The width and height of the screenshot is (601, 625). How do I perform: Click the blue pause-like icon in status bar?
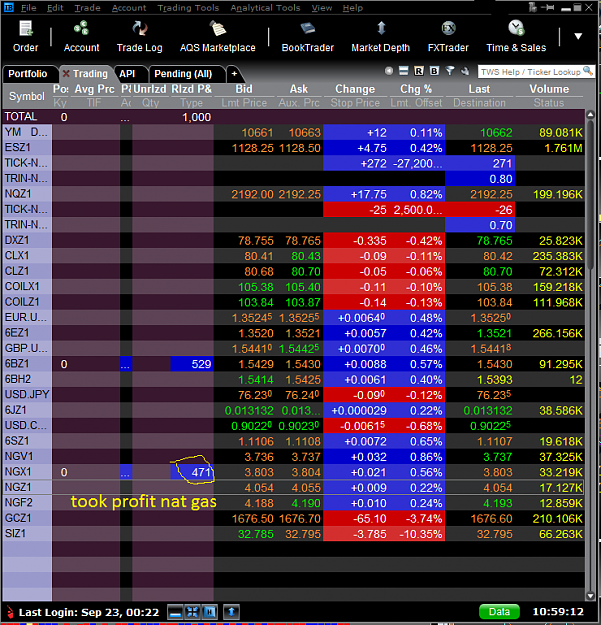click(x=210, y=612)
